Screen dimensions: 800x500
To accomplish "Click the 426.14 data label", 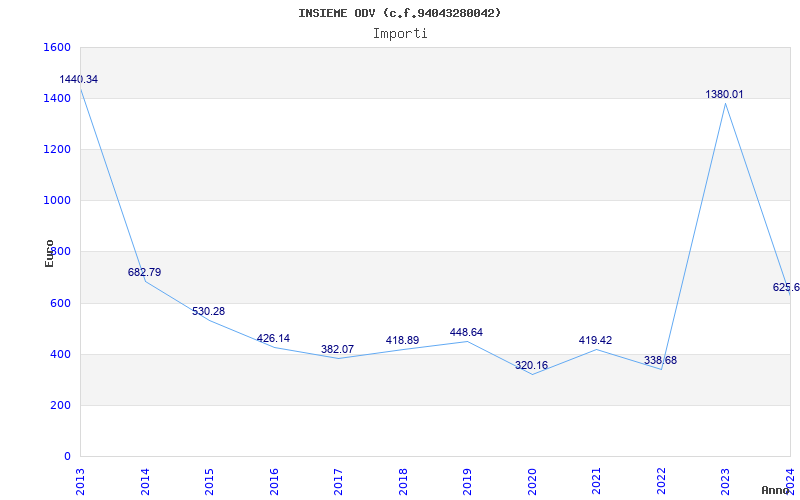I will pos(273,338).
